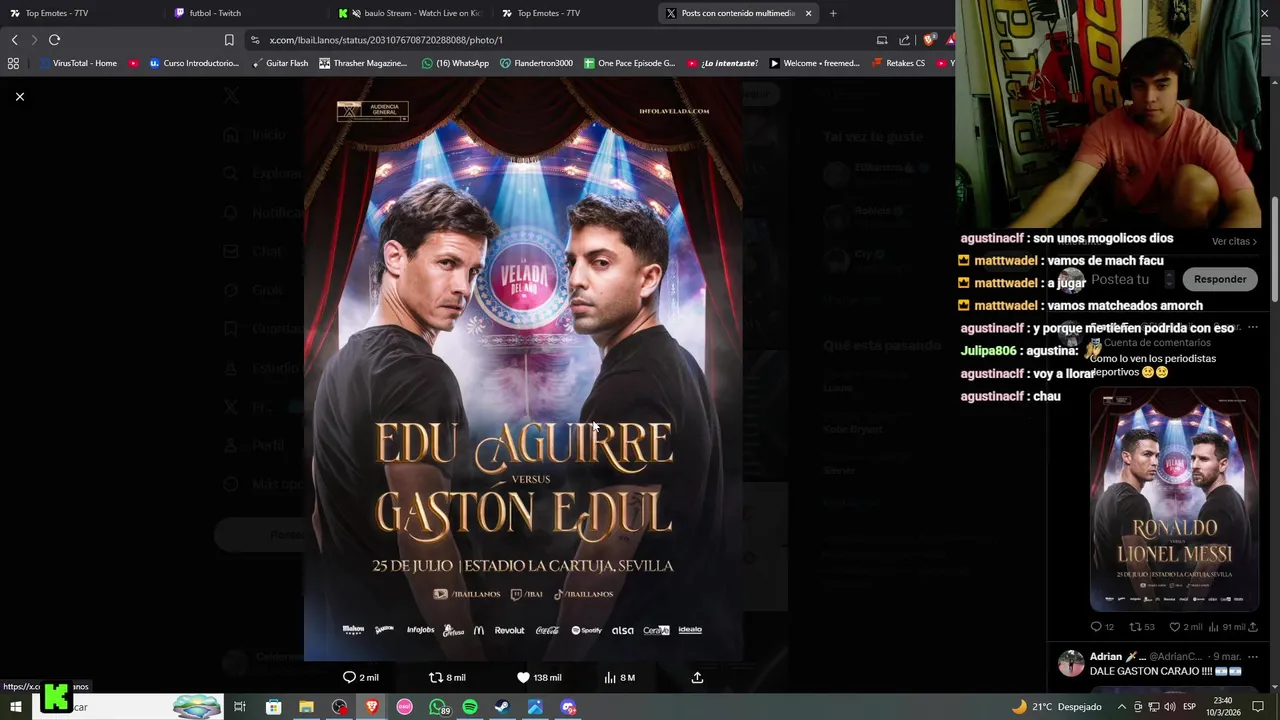
Task: Click the Responder button
Action: [x=1220, y=279]
